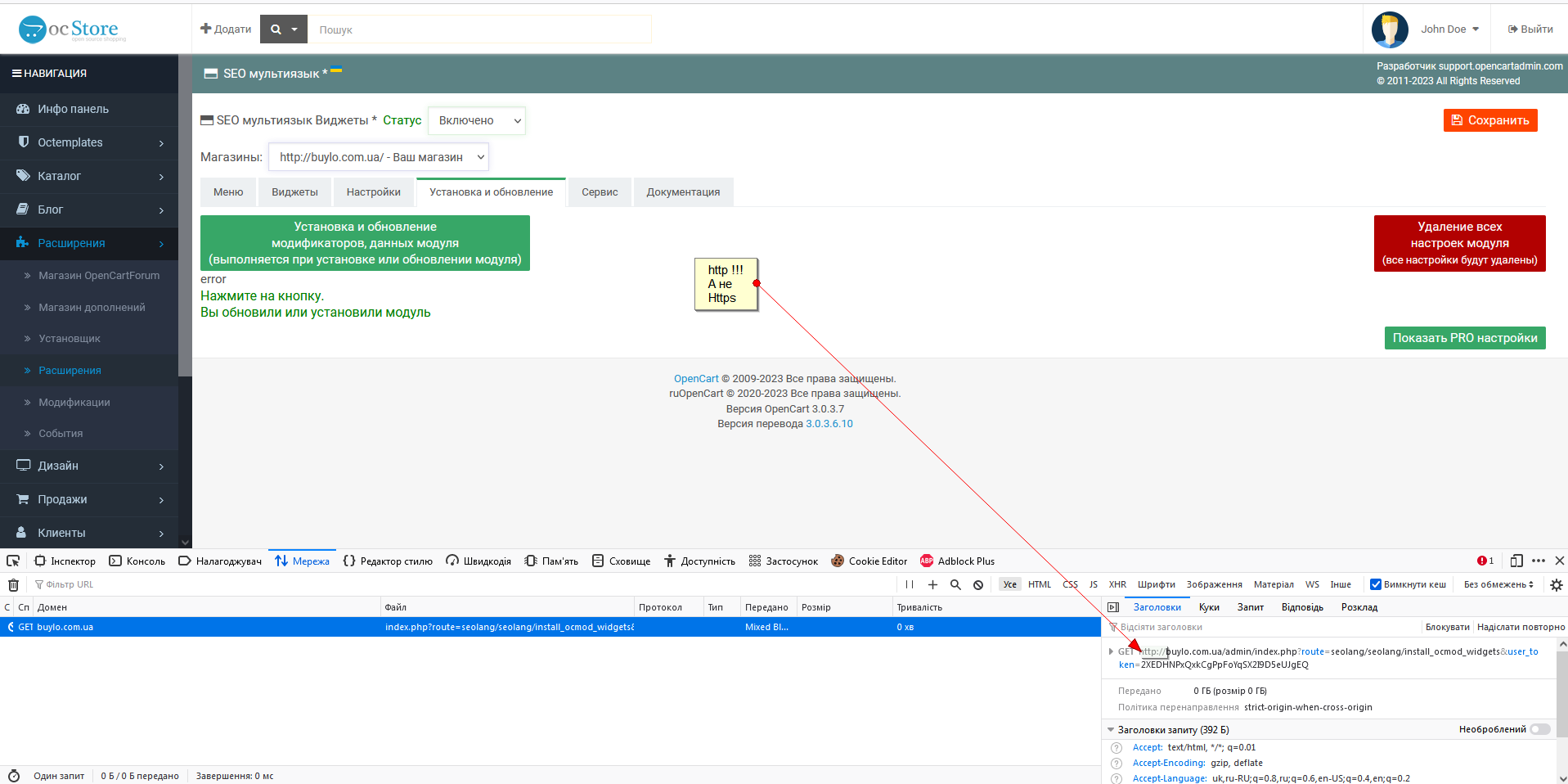Click green Установка и обновление button
Viewport: 1568px width, 784px height.
click(365, 243)
